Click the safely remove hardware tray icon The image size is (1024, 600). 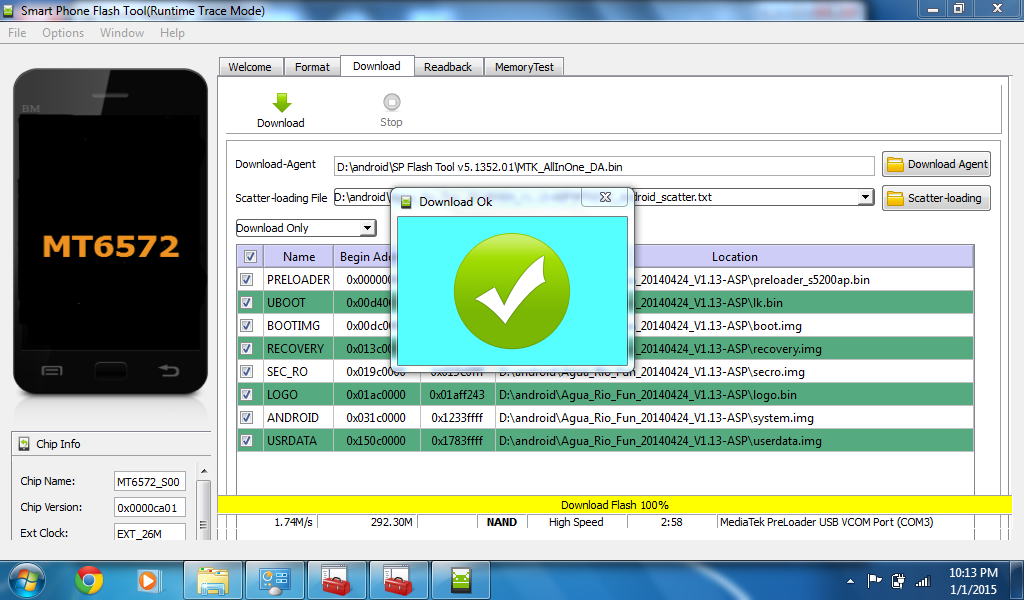tap(898, 580)
